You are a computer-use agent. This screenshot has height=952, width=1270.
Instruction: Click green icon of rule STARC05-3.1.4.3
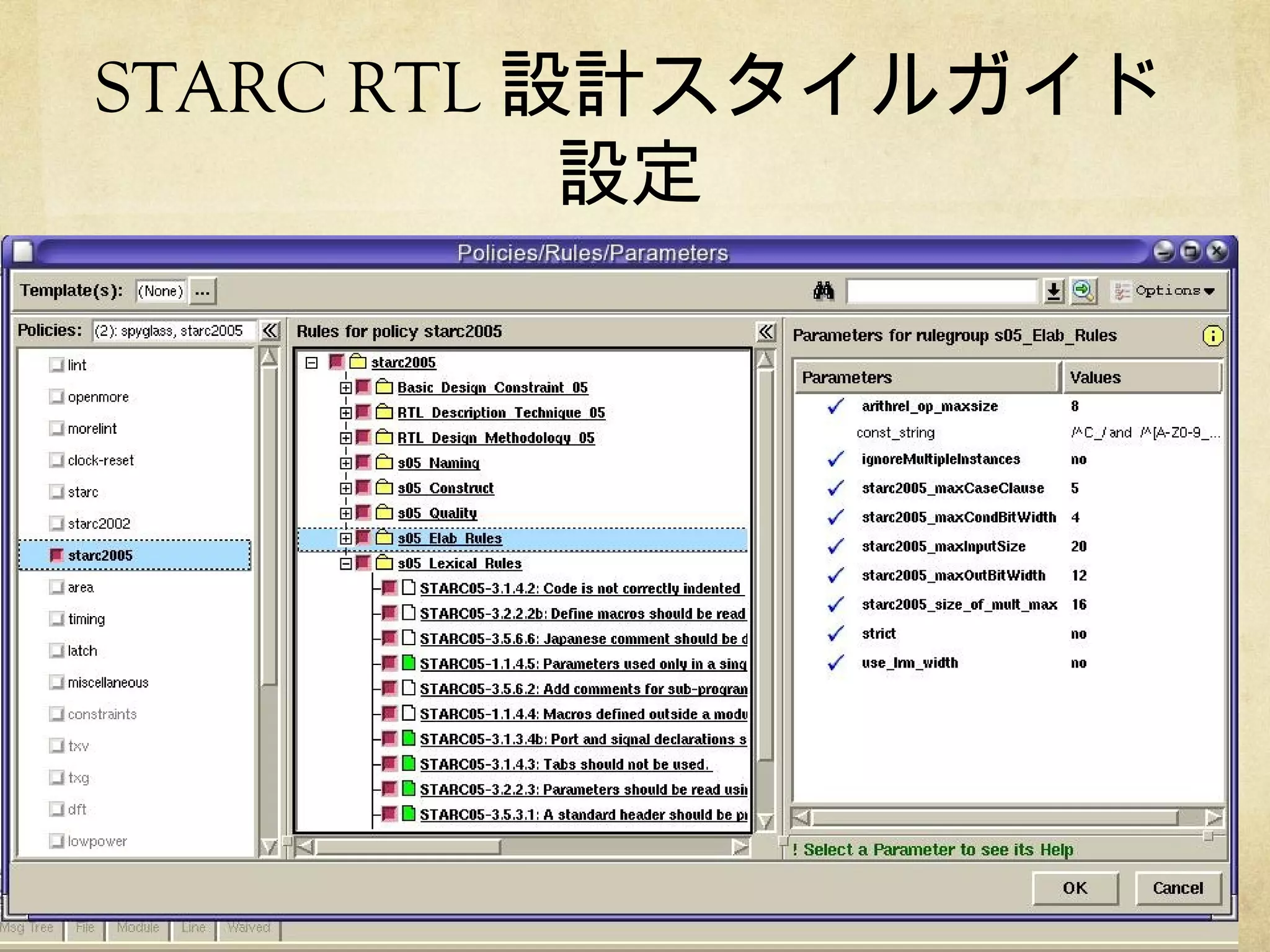click(408, 764)
